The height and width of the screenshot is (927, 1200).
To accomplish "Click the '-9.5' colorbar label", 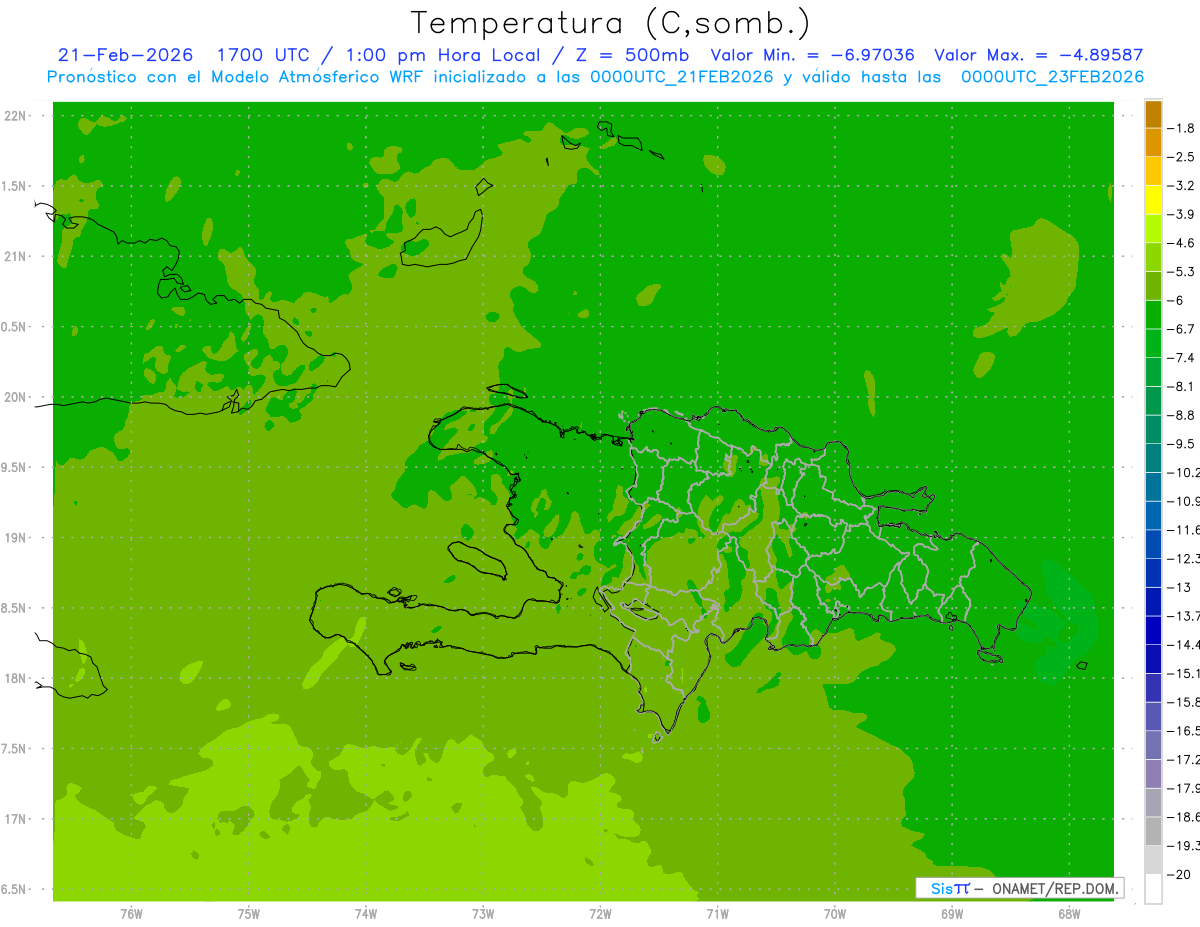I will pos(1183,444).
